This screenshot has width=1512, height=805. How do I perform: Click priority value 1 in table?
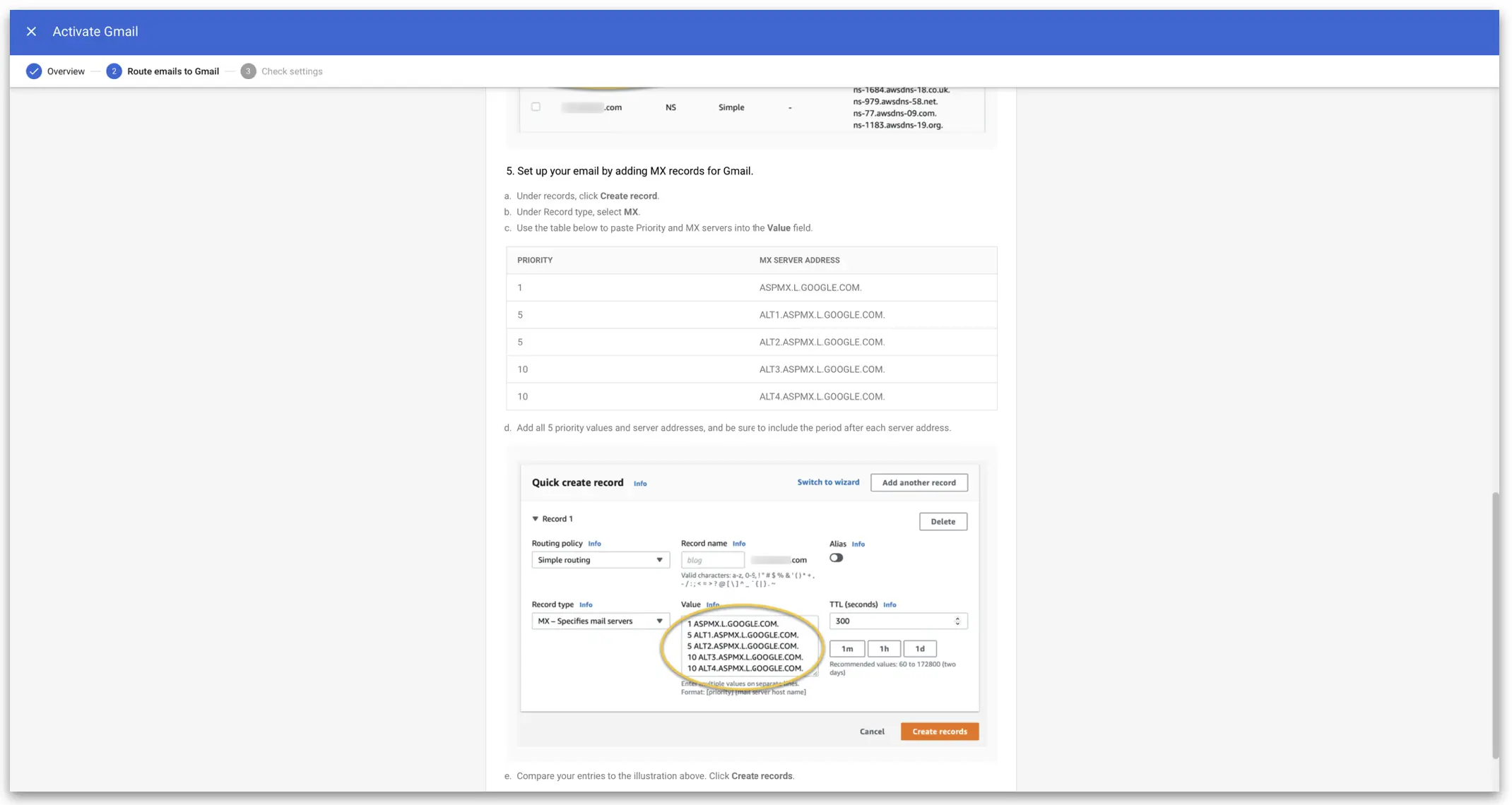pos(520,287)
